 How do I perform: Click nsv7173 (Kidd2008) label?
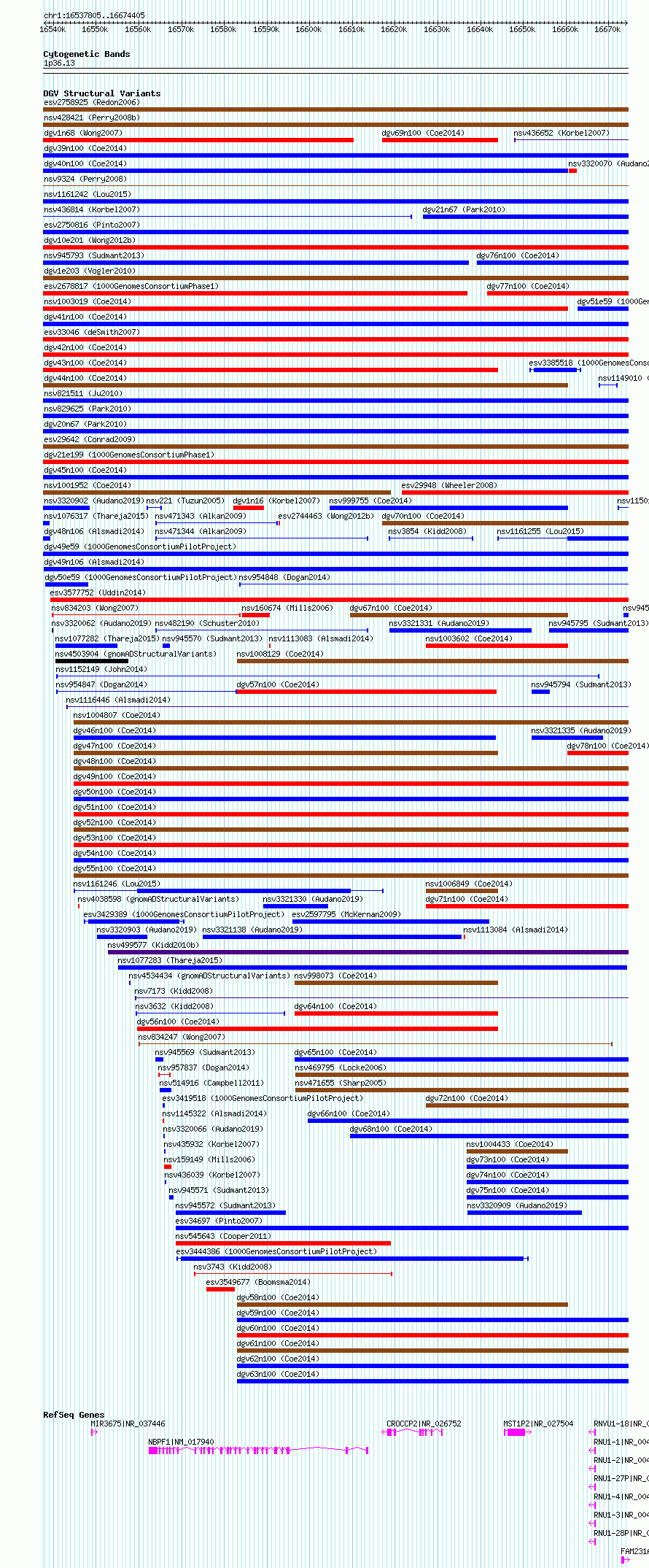[x=174, y=992]
